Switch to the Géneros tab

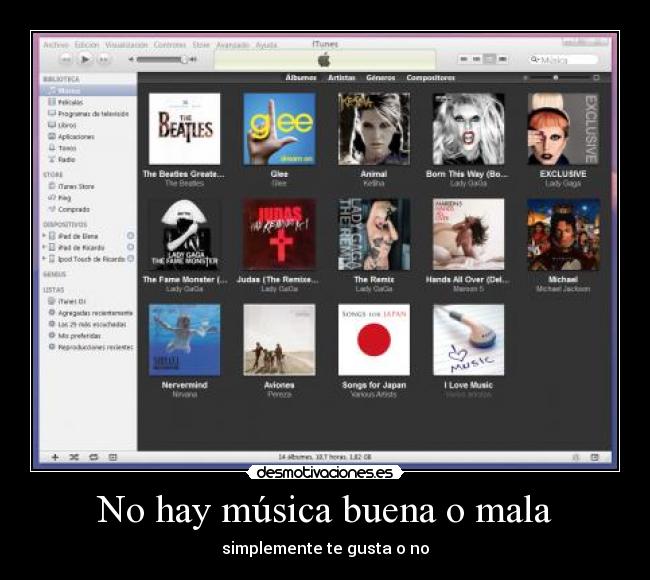point(381,78)
